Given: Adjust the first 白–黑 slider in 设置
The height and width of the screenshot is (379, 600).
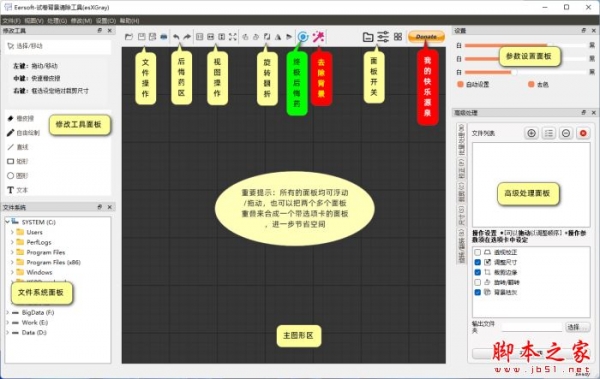Looking at the screenshot, I should click(x=525, y=45).
